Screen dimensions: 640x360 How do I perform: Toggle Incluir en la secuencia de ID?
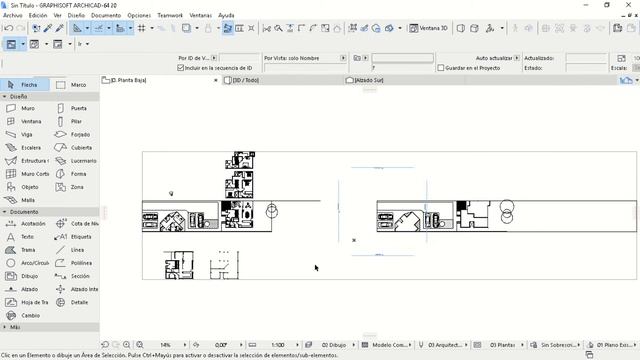tap(181, 68)
